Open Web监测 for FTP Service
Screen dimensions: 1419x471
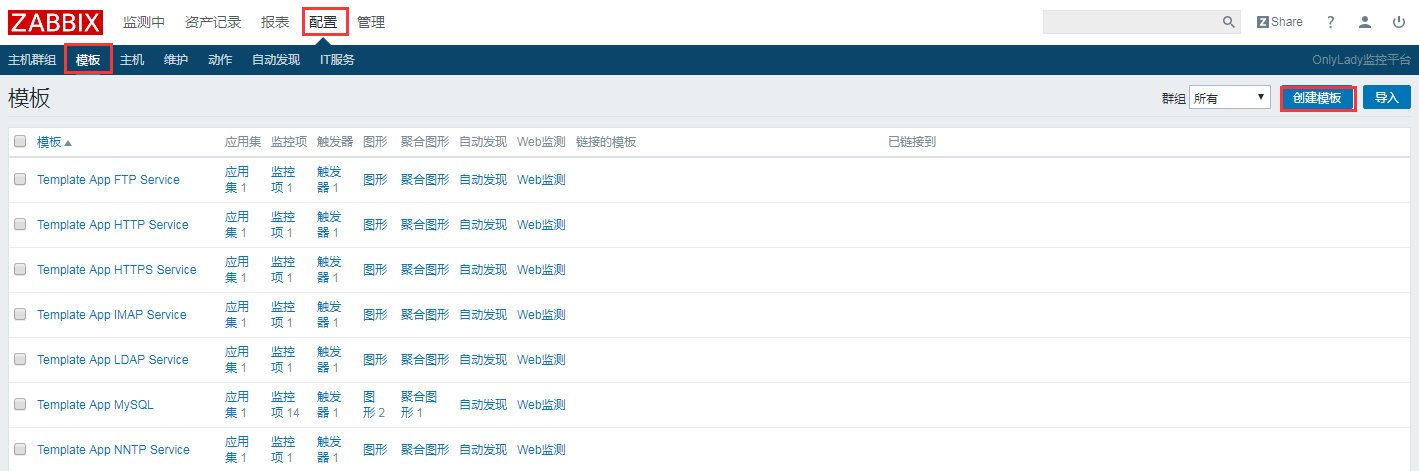[x=541, y=180]
